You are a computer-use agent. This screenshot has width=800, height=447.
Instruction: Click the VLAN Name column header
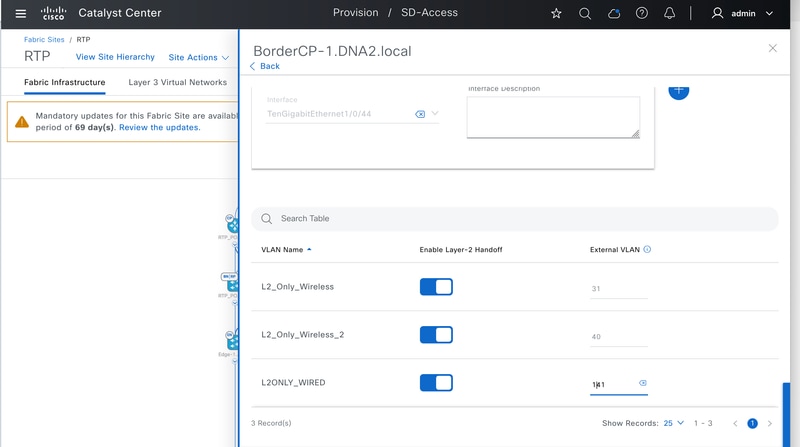click(282, 250)
